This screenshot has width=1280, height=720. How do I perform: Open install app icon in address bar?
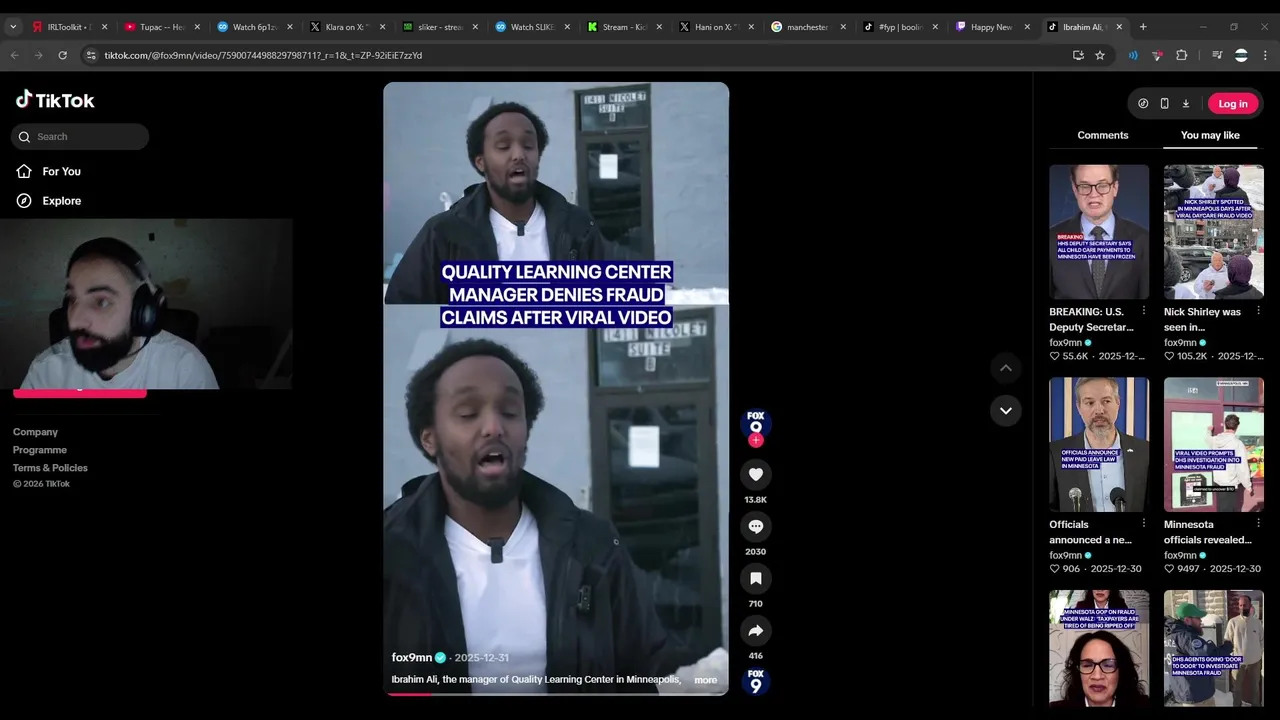[1078, 55]
